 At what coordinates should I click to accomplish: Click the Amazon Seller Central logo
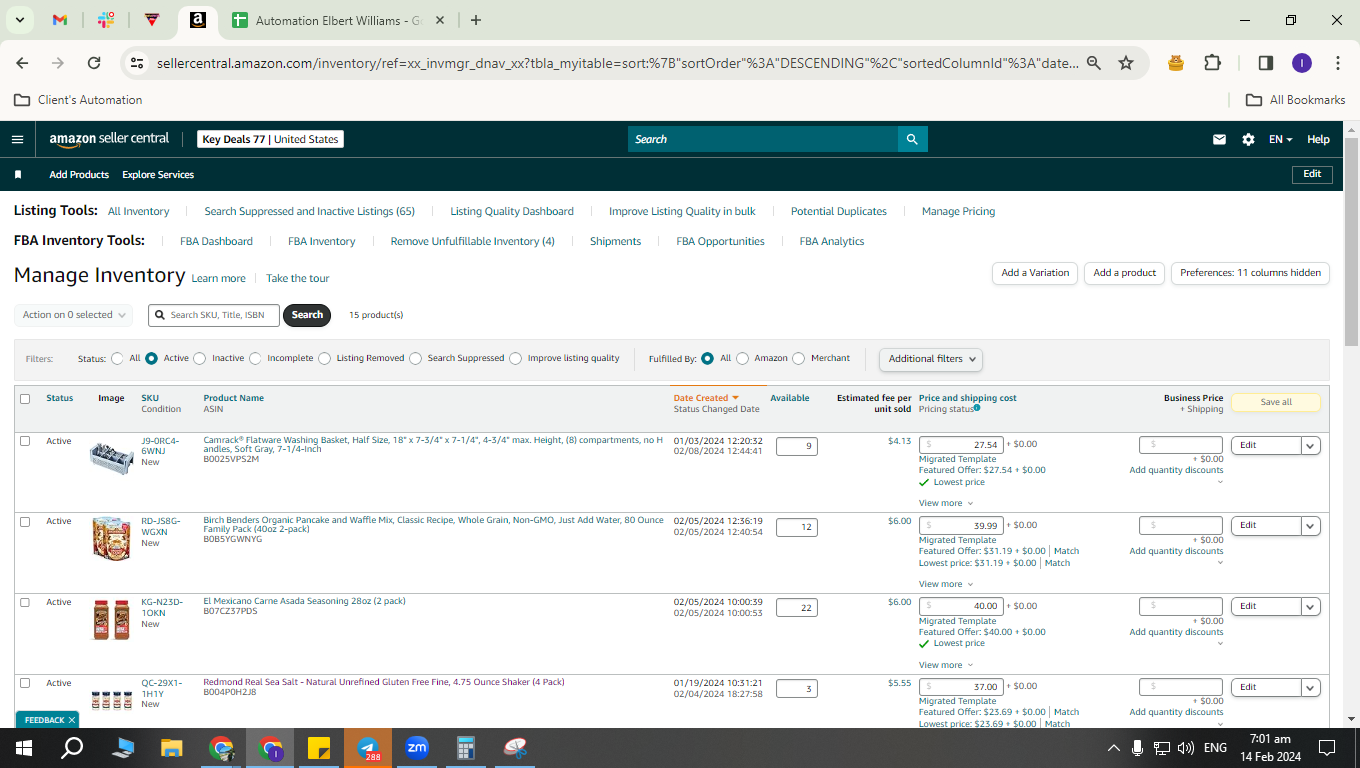click(x=109, y=139)
